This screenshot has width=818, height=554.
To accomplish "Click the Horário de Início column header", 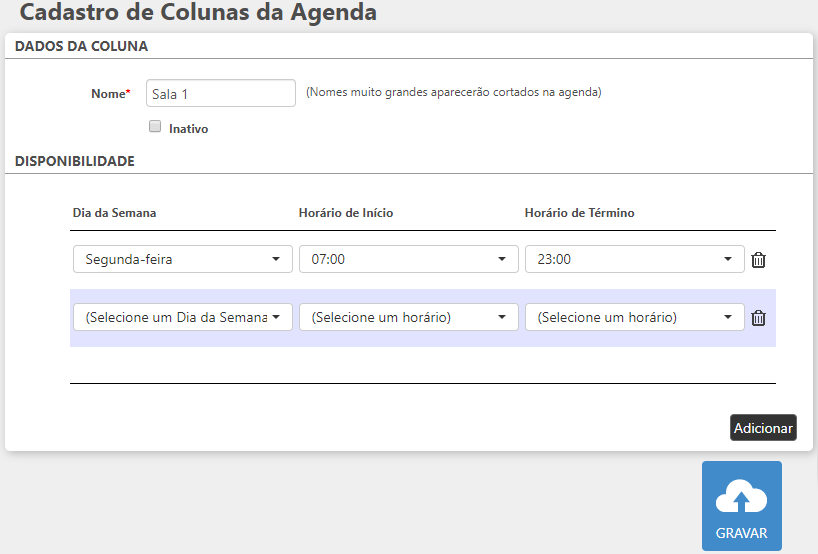I will coord(346,213).
